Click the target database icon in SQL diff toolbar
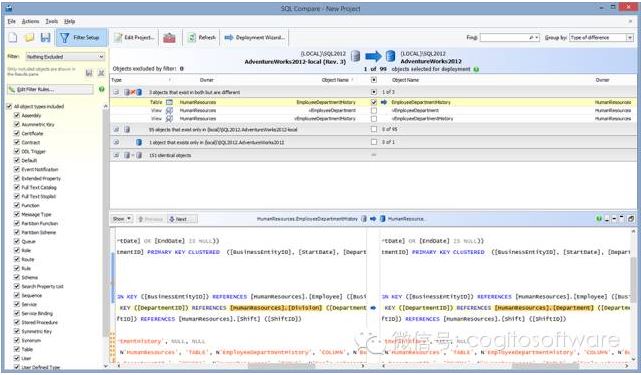This screenshot has height=375, width=641. click(x=383, y=219)
